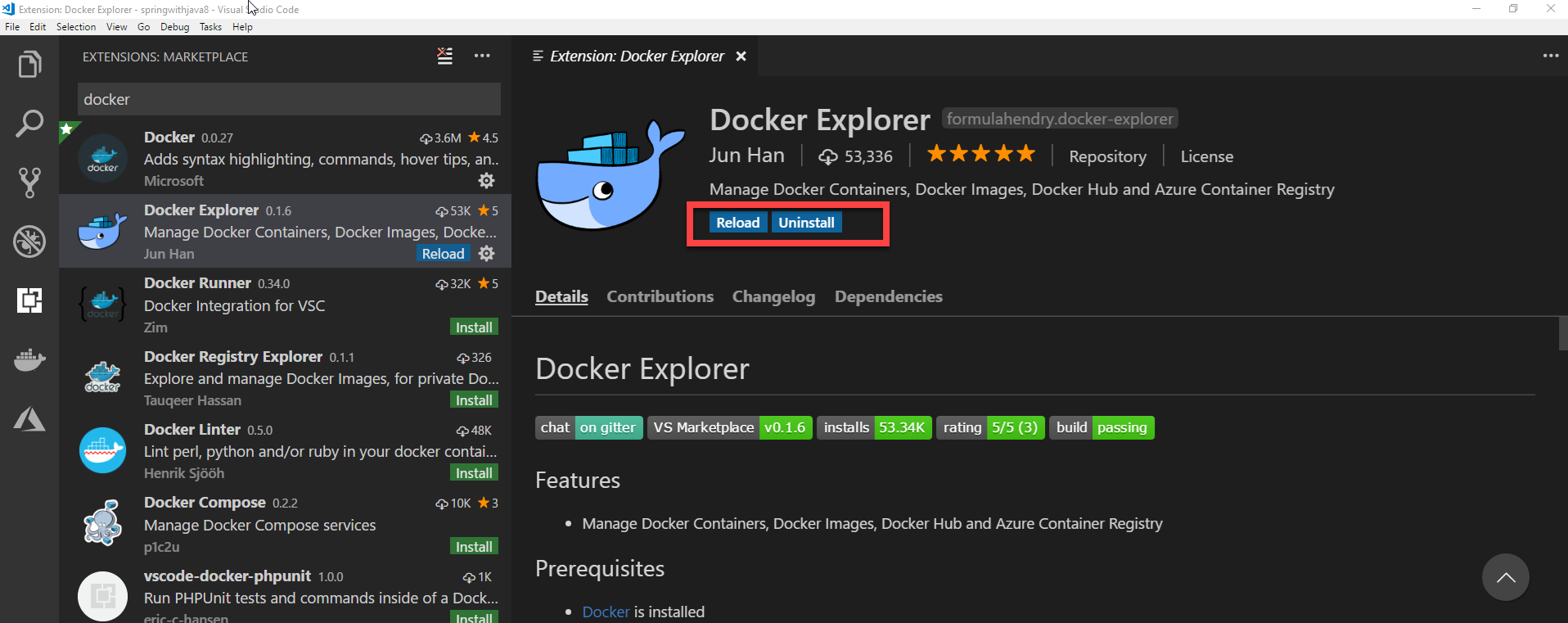Open the Source Control view
The image size is (1568, 623).
29,183
